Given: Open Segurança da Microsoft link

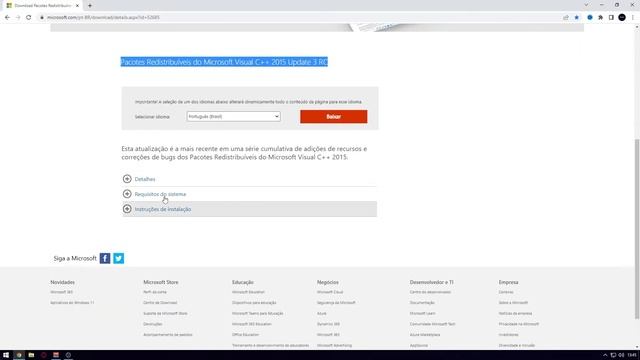Looking at the screenshot, I should click(336, 303).
